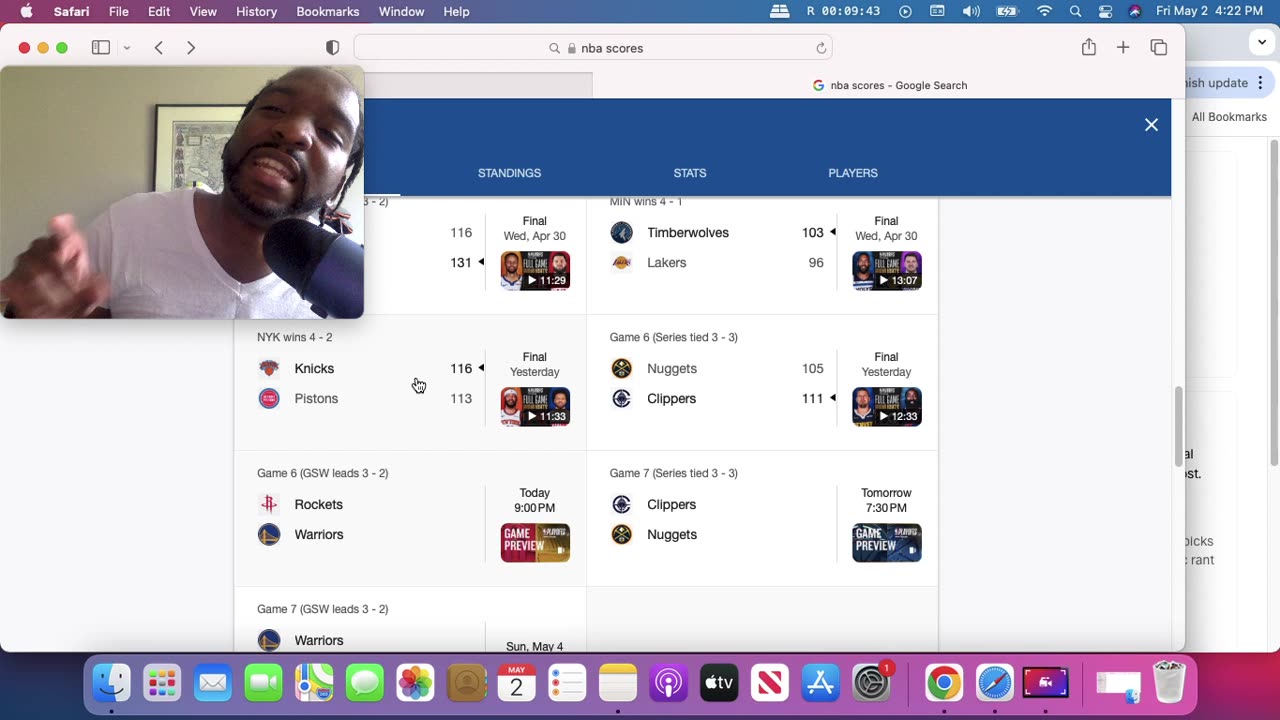
Task: Open the Edit menu
Action: (159, 11)
